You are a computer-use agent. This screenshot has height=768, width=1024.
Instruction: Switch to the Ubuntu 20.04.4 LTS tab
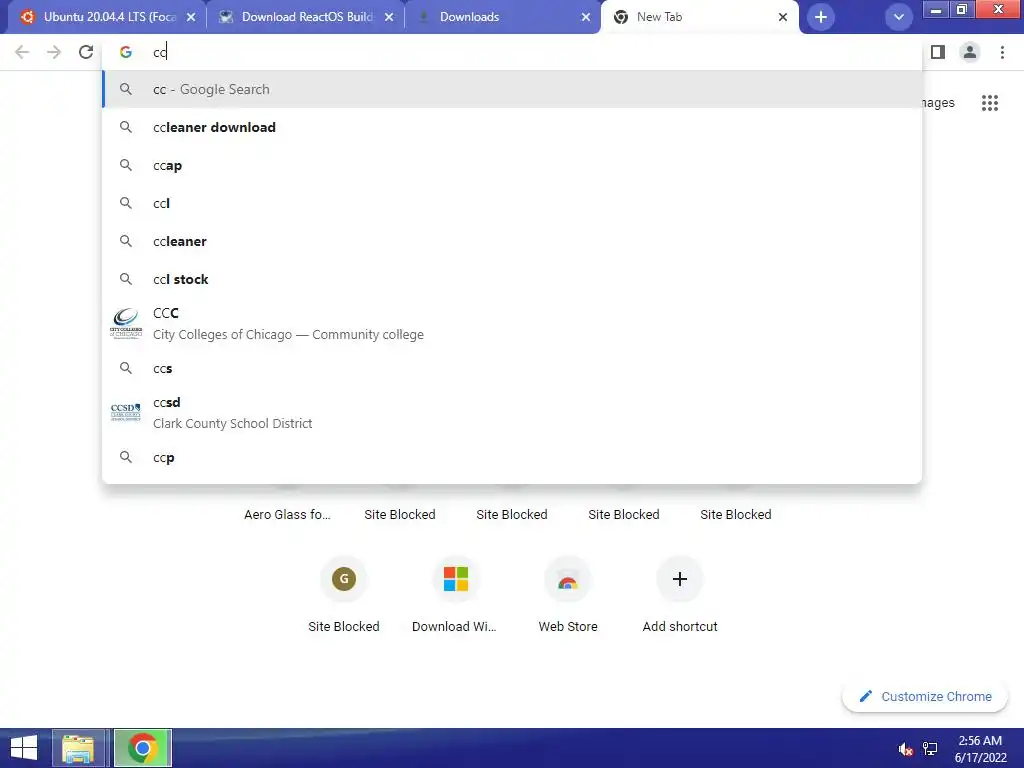point(108,17)
